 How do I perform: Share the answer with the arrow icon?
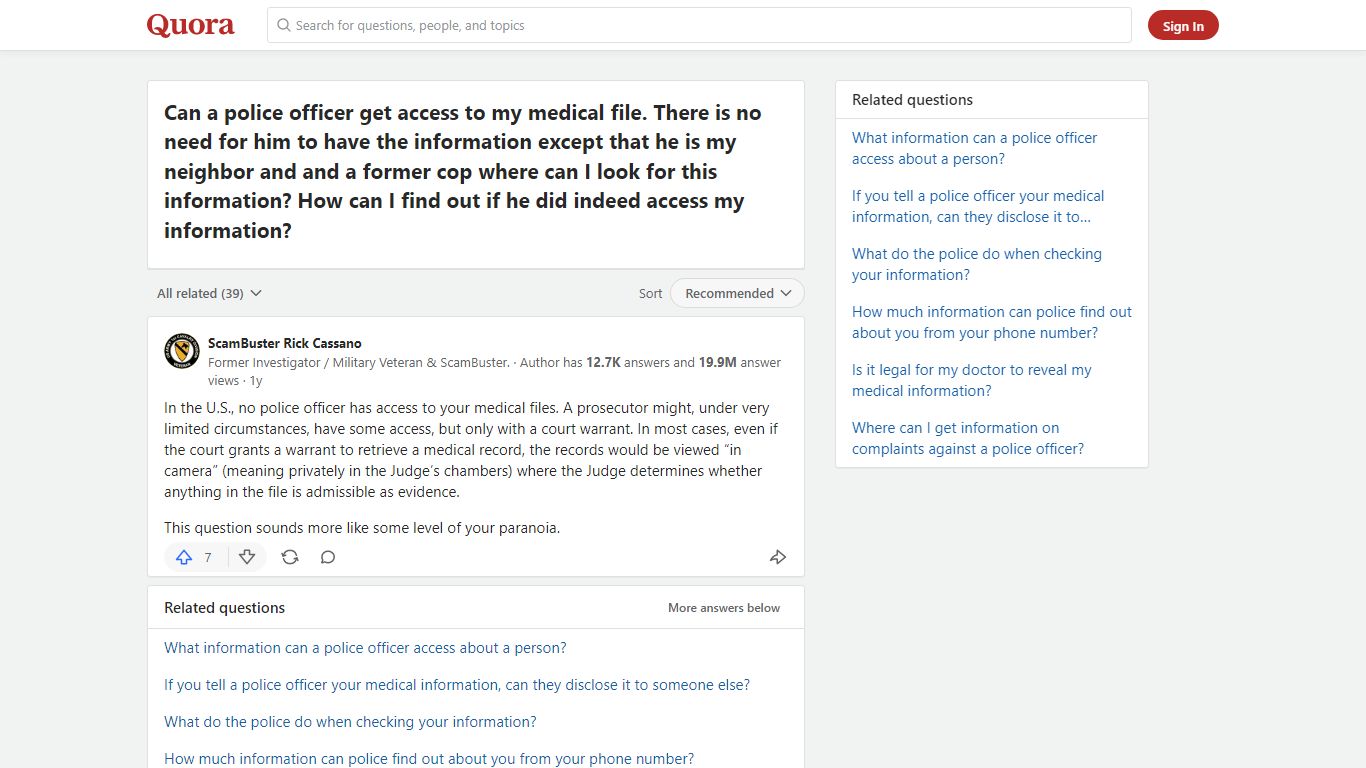tap(778, 557)
